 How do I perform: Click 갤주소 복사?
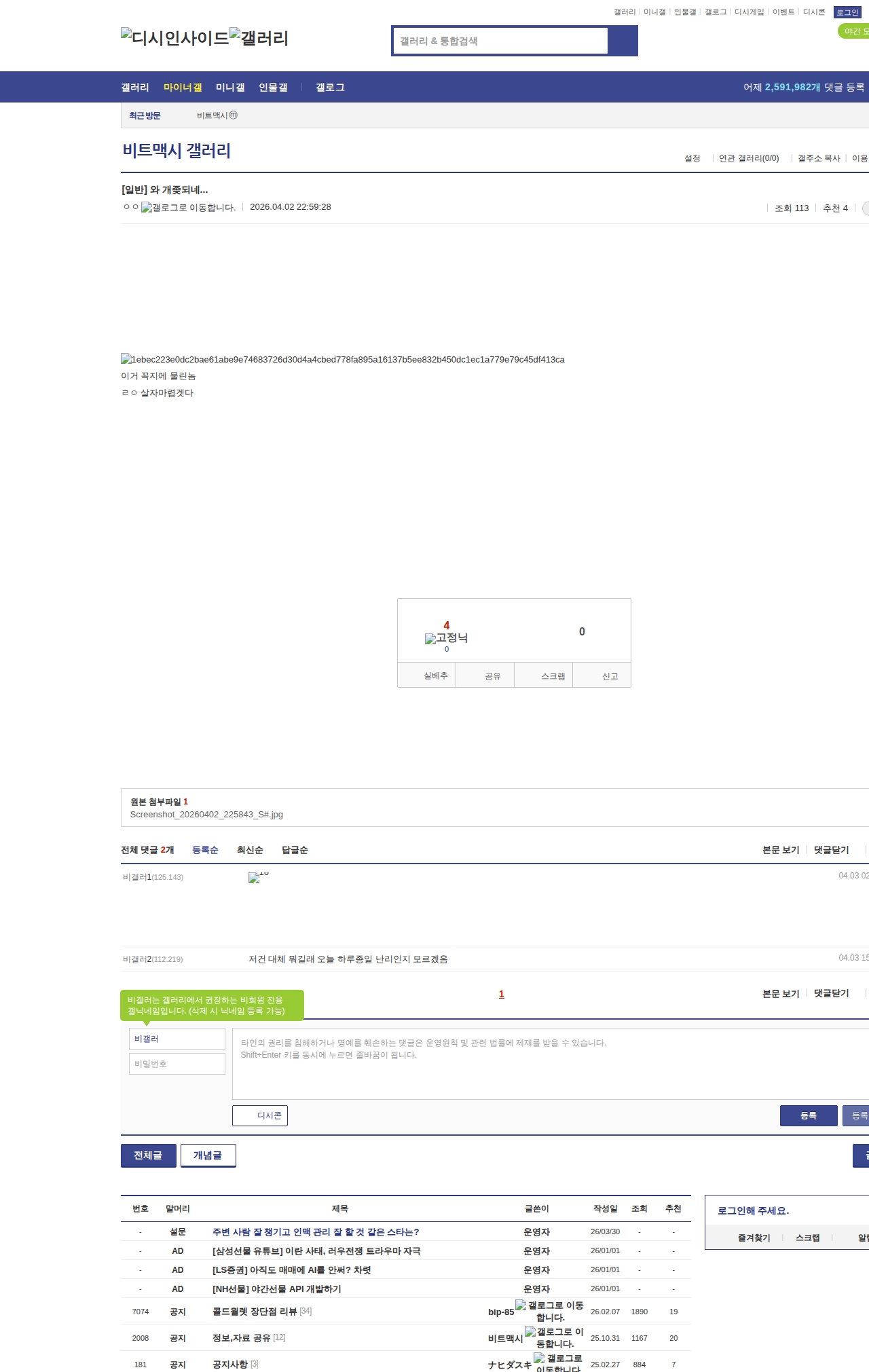[x=819, y=158]
